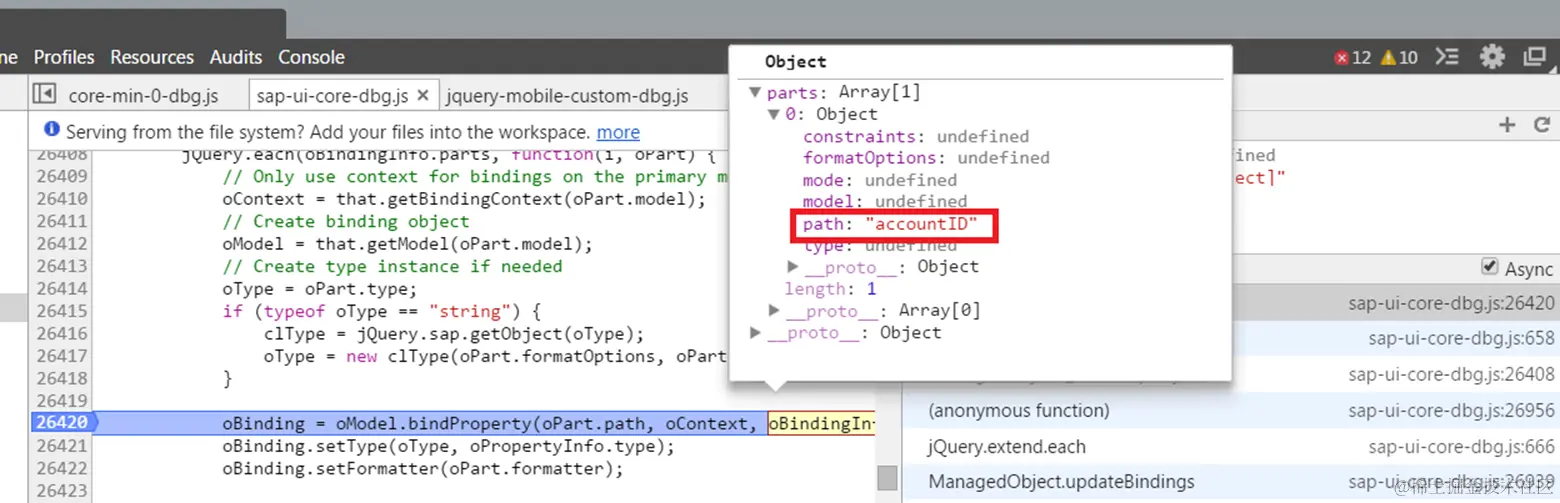
Task: Click line number 26420 breakpoint gutter
Action: pyautogui.click(x=61, y=422)
